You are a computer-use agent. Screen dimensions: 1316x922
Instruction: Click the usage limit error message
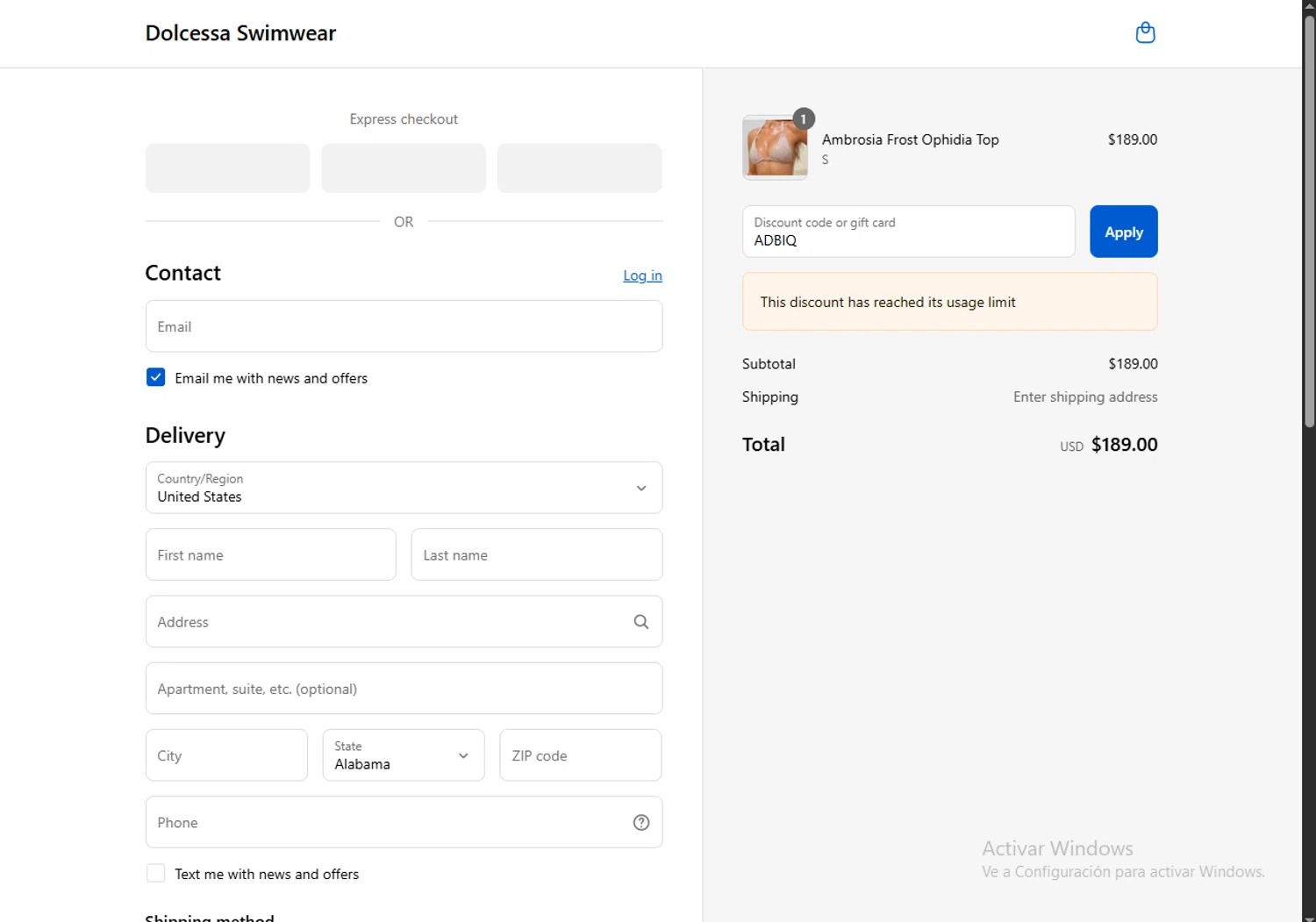[x=949, y=302]
